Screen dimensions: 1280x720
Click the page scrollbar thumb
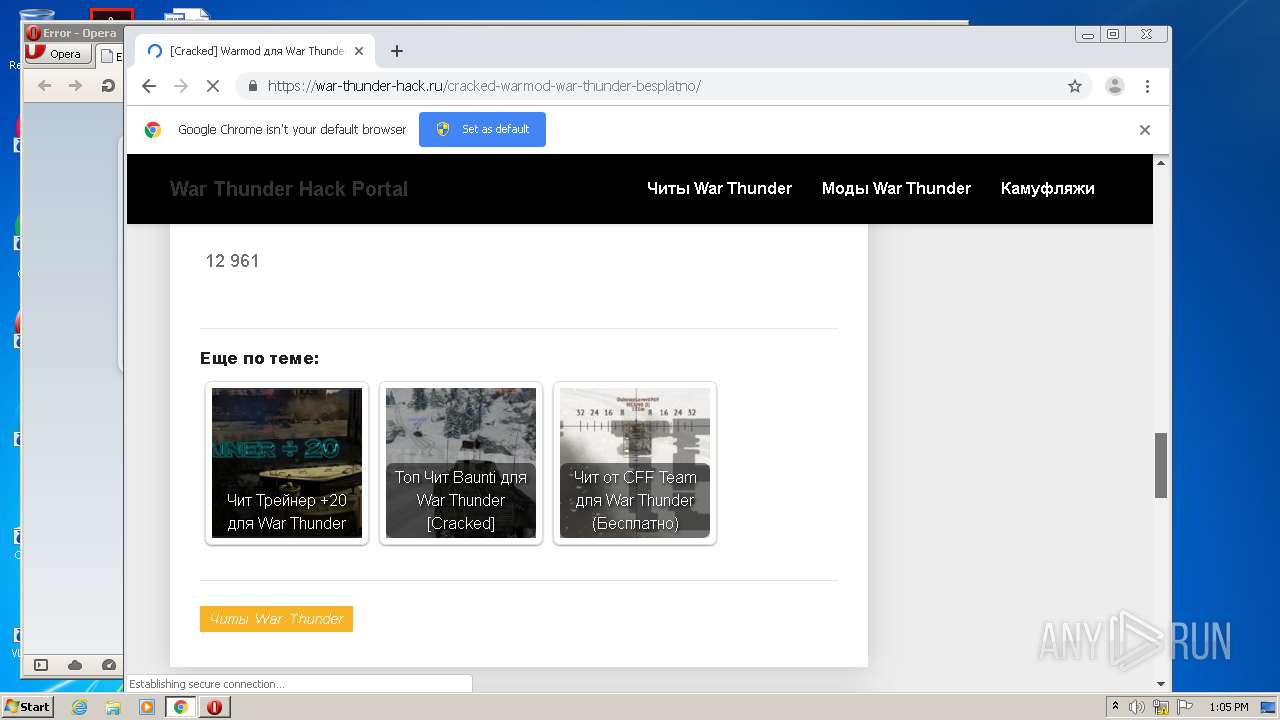1161,465
